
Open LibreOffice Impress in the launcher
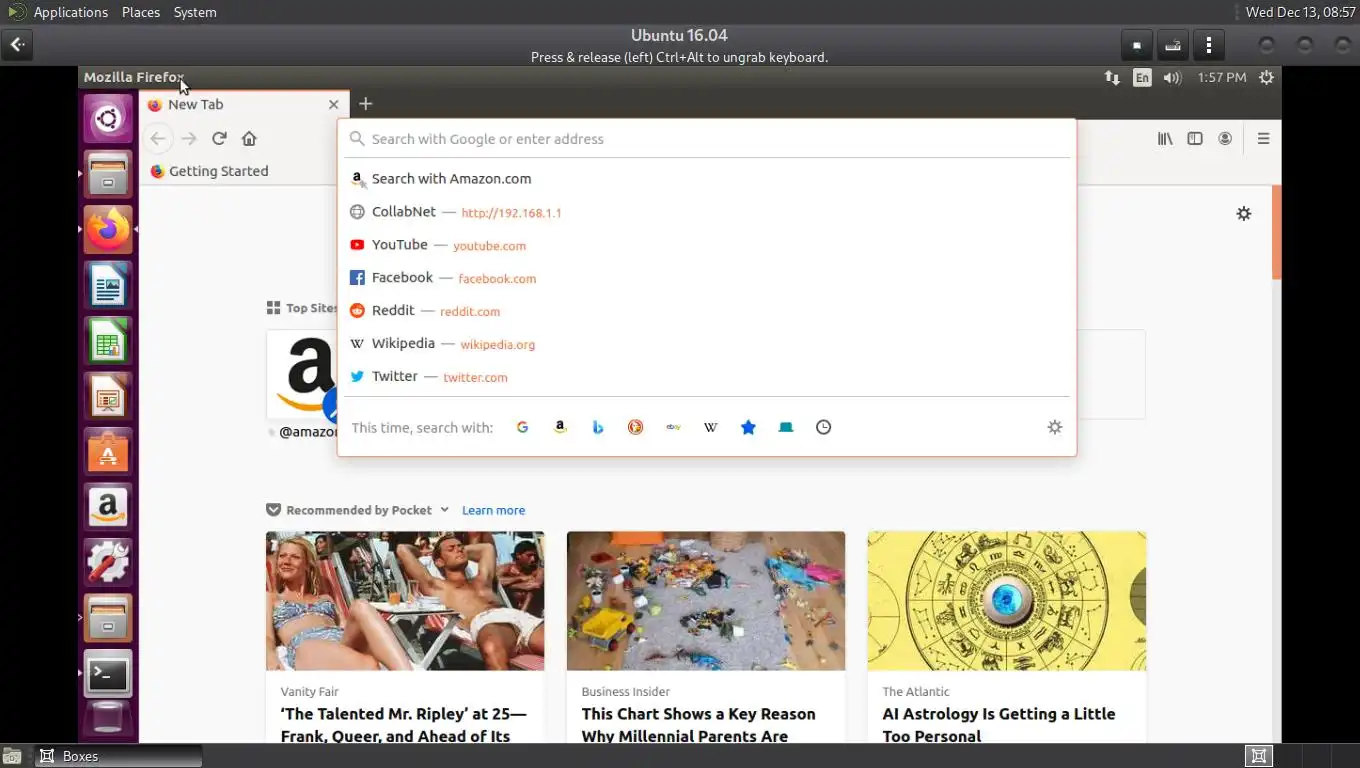(x=108, y=397)
